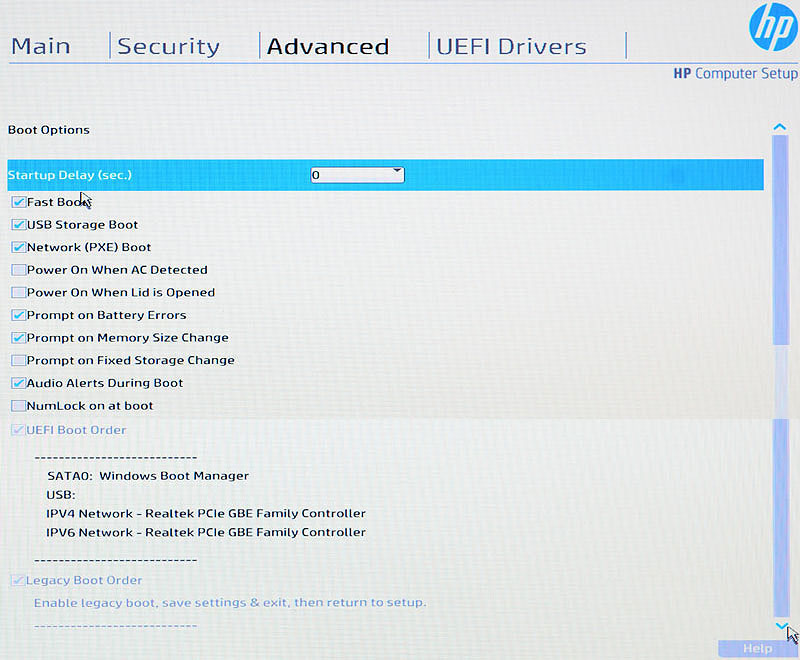Click the scroll up arrow

click(780, 126)
